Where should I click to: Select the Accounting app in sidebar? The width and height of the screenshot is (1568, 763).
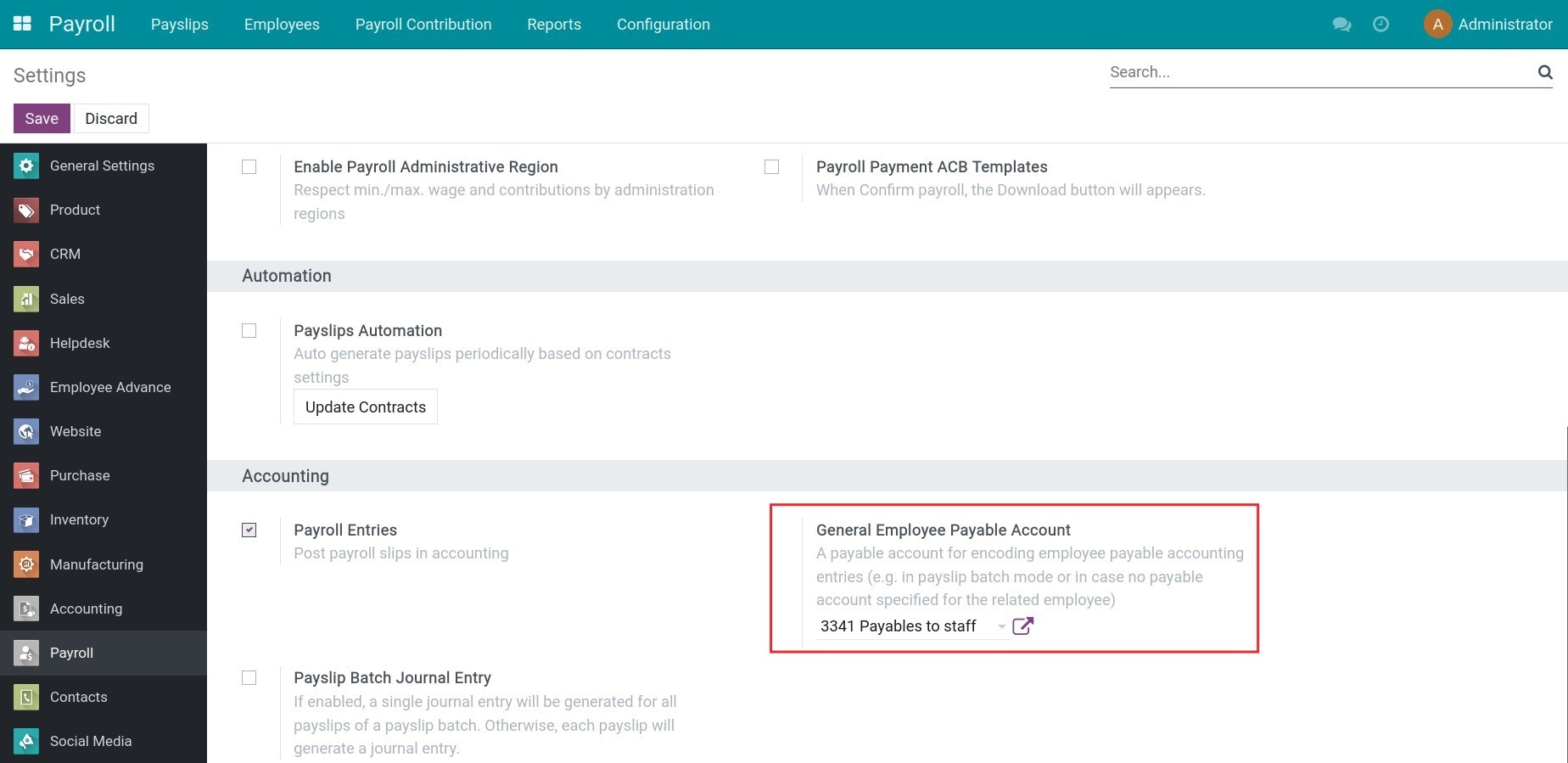click(86, 609)
